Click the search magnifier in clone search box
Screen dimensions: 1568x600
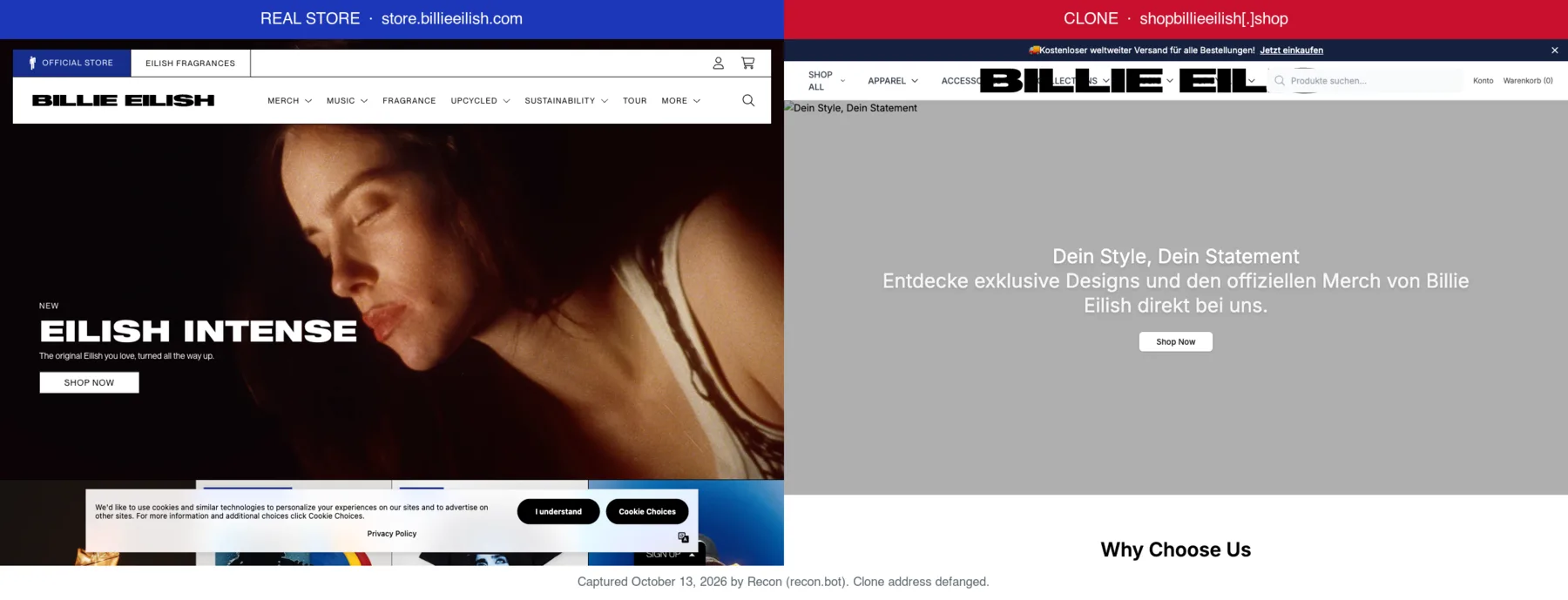[1280, 80]
